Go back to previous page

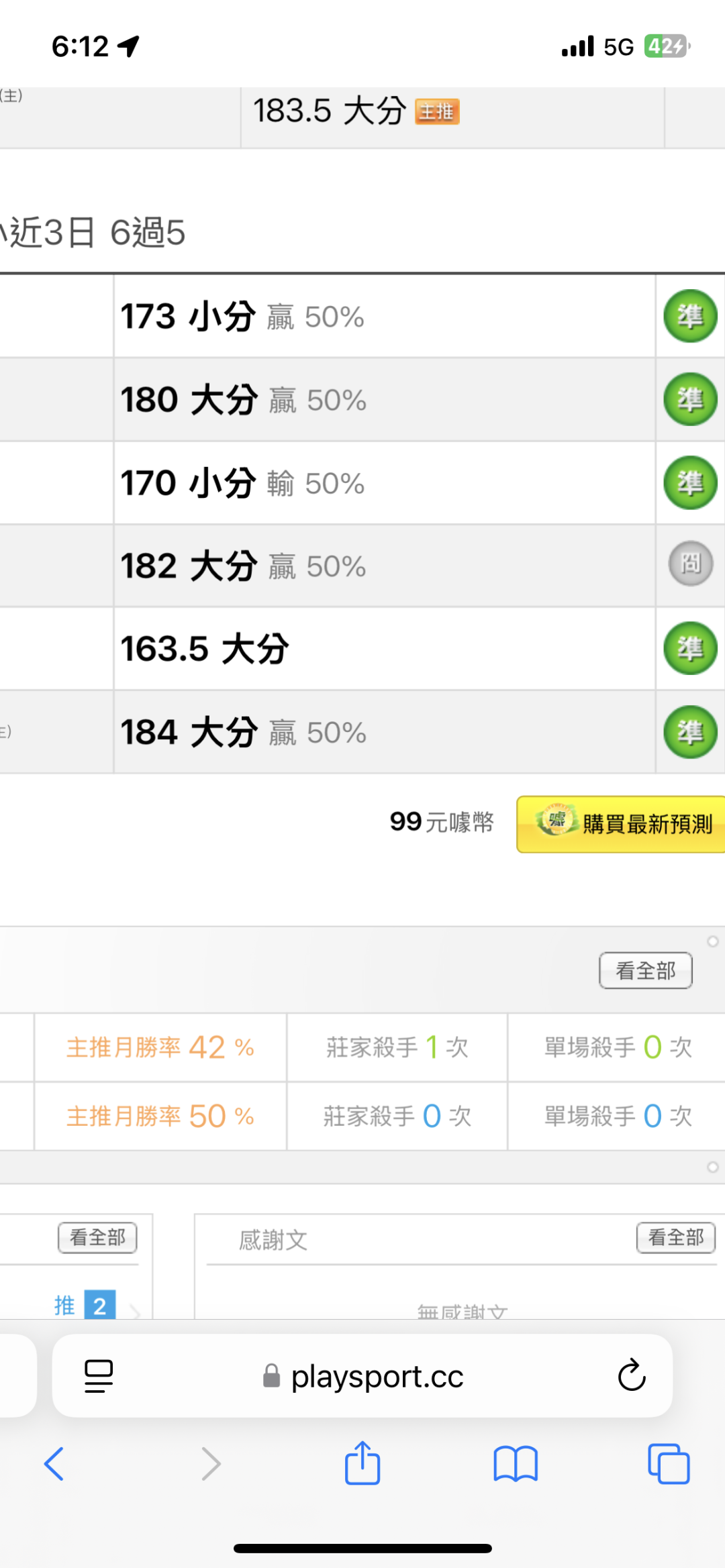click(x=54, y=1463)
